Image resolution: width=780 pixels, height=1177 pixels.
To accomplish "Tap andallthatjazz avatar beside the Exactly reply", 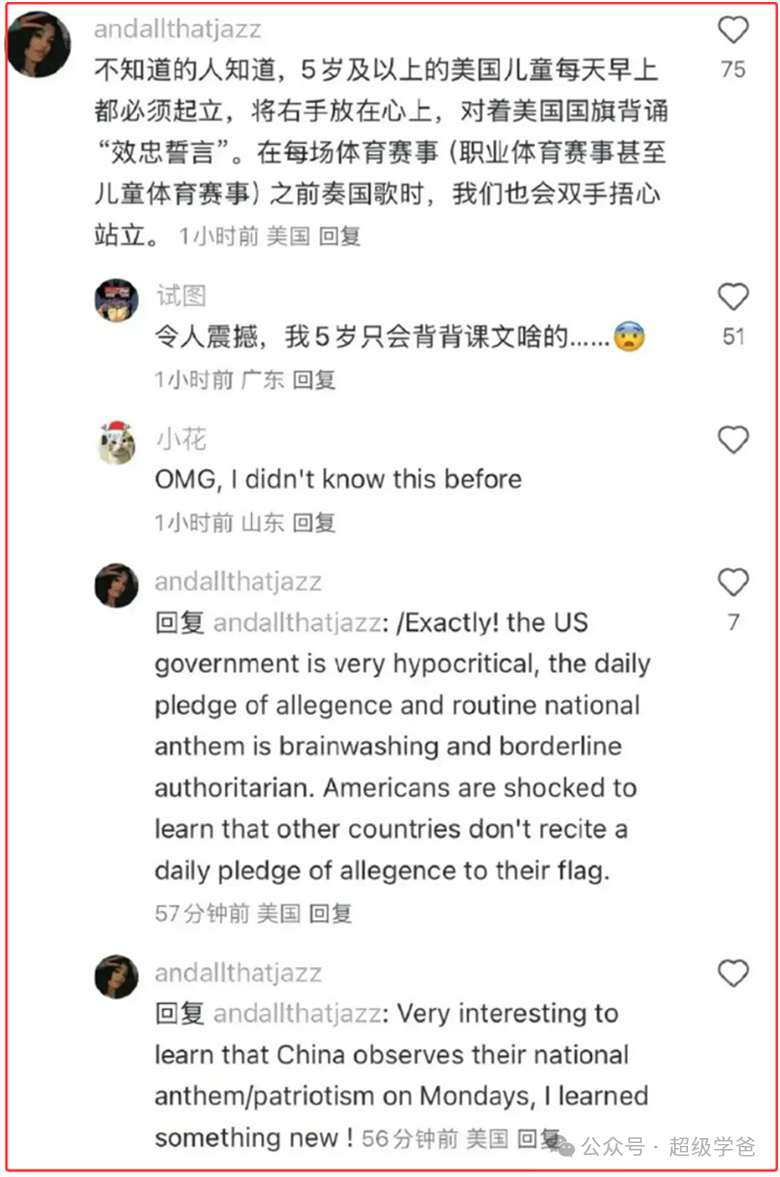I will click(116, 585).
